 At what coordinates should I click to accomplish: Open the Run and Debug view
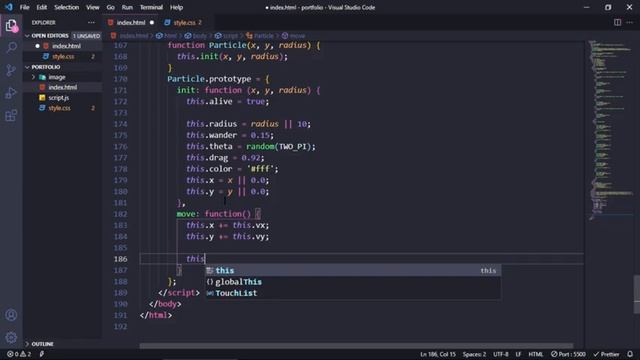(x=11, y=93)
